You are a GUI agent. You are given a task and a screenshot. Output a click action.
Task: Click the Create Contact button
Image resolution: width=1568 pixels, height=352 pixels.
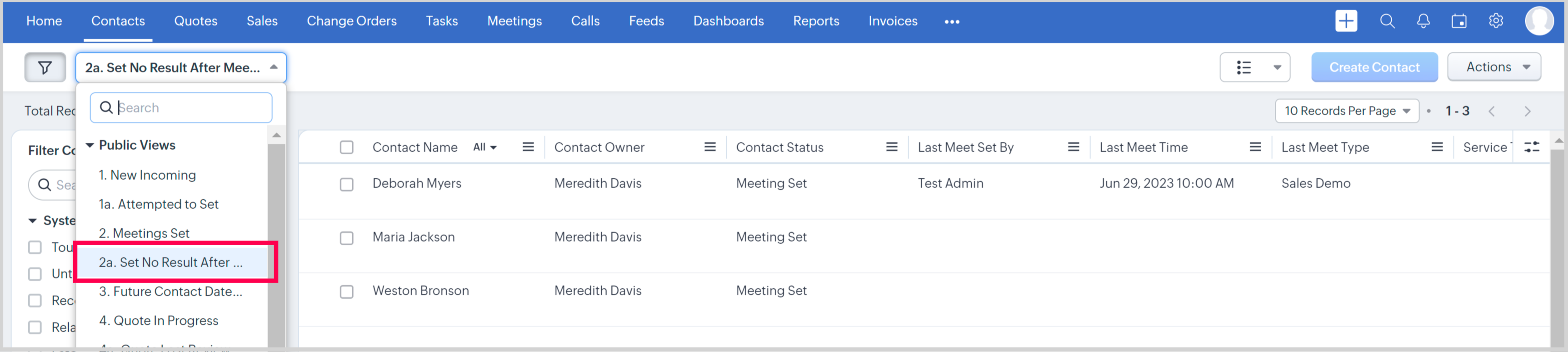pyautogui.click(x=1374, y=68)
